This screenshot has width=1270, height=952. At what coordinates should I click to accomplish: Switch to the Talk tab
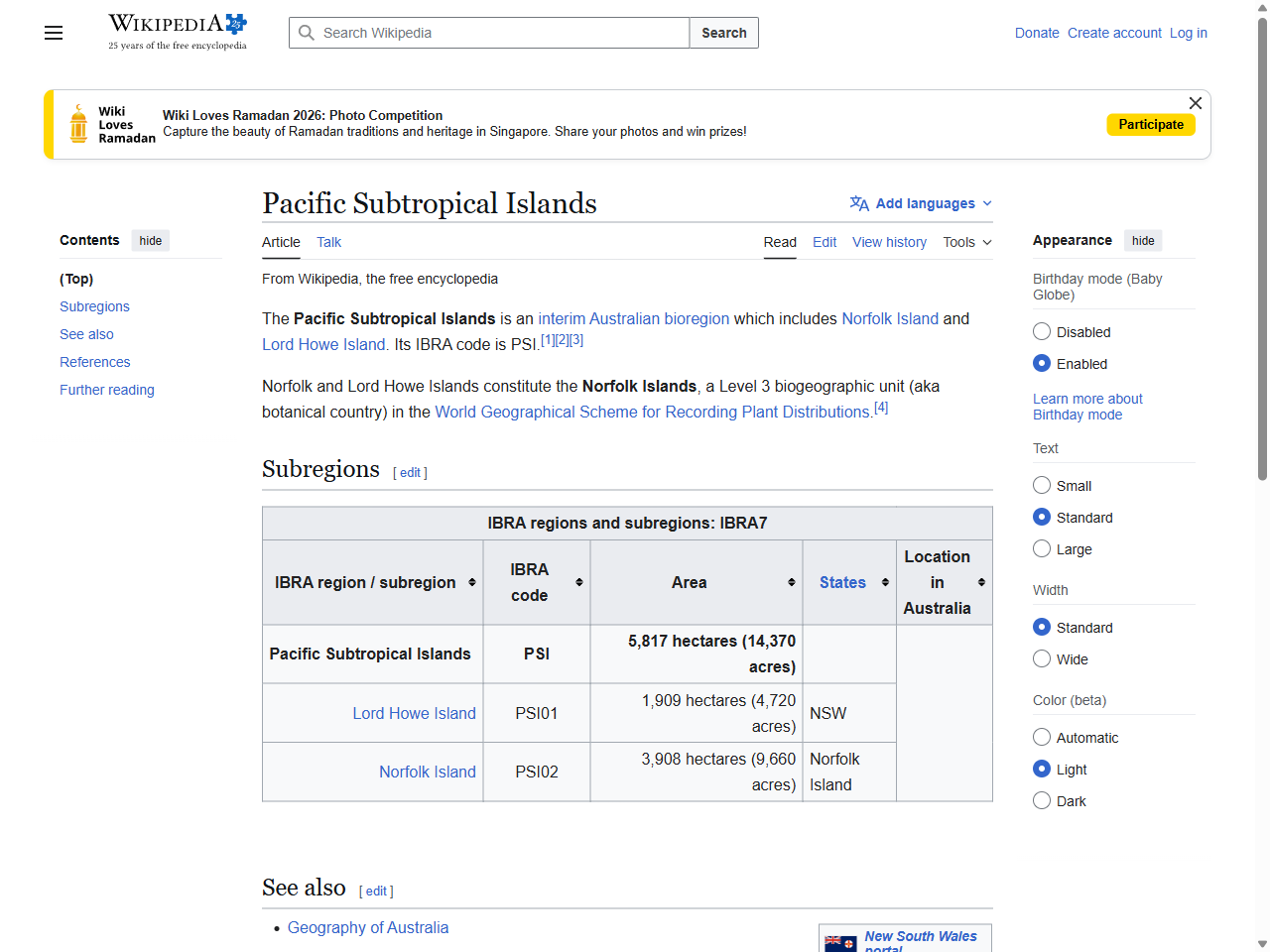click(x=328, y=242)
